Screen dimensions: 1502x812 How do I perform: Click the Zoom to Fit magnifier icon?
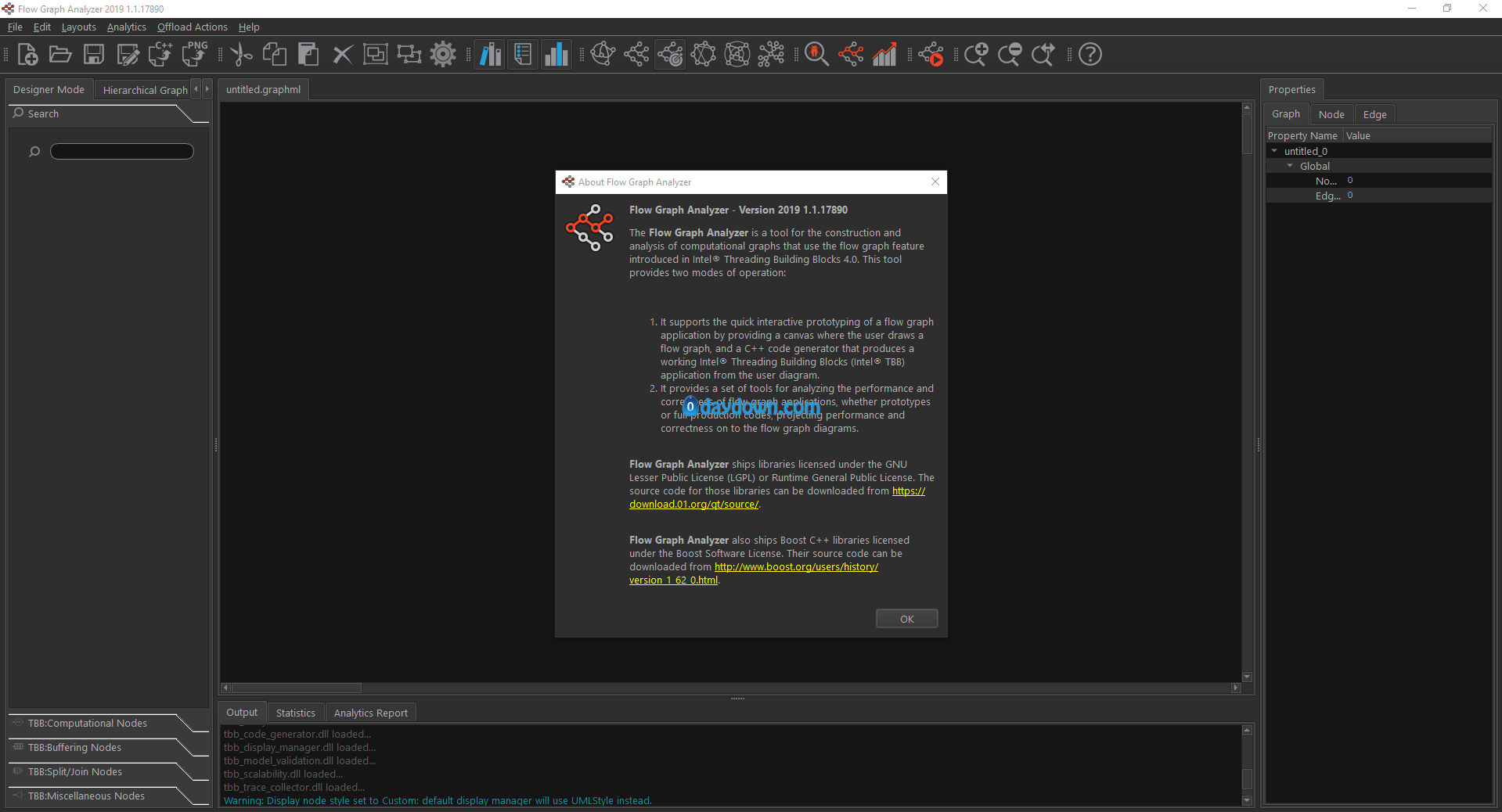click(1043, 55)
